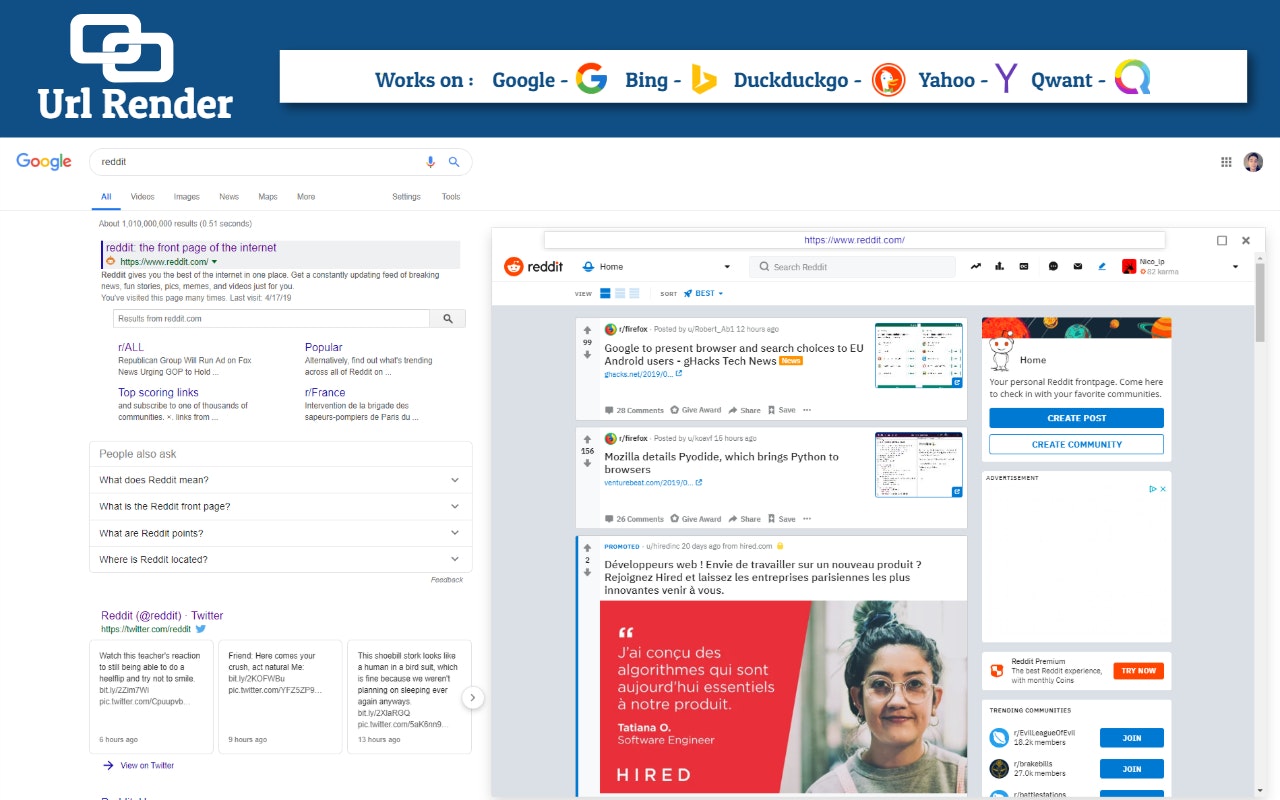This screenshot has height=800, width=1280.
Task: Open the More search menu
Action: coord(306,197)
